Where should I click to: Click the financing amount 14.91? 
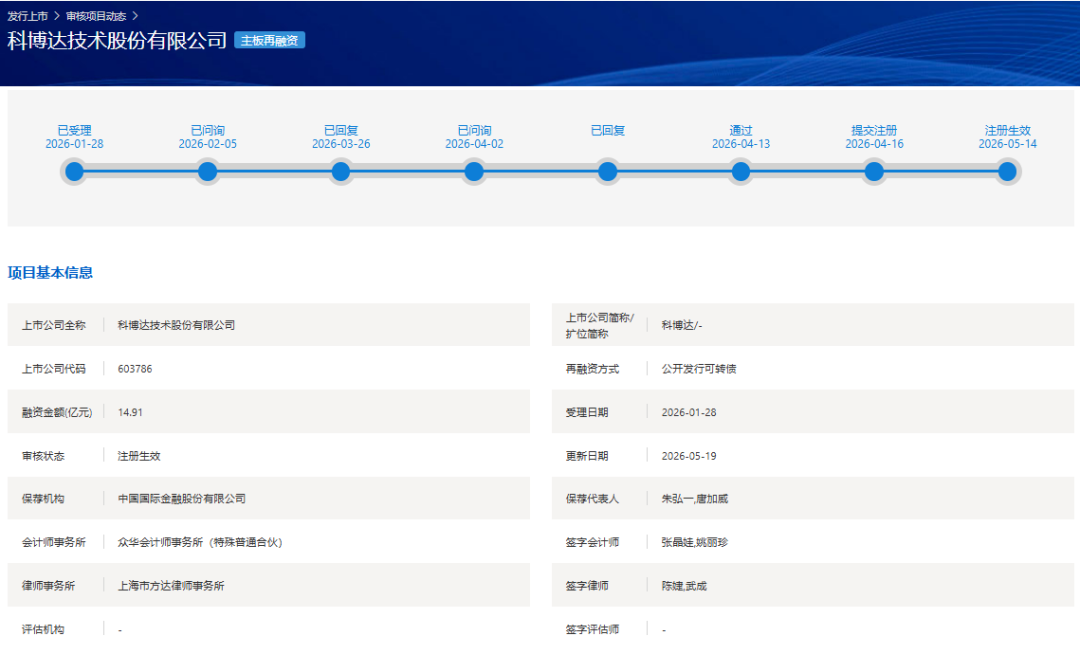pos(130,412)
